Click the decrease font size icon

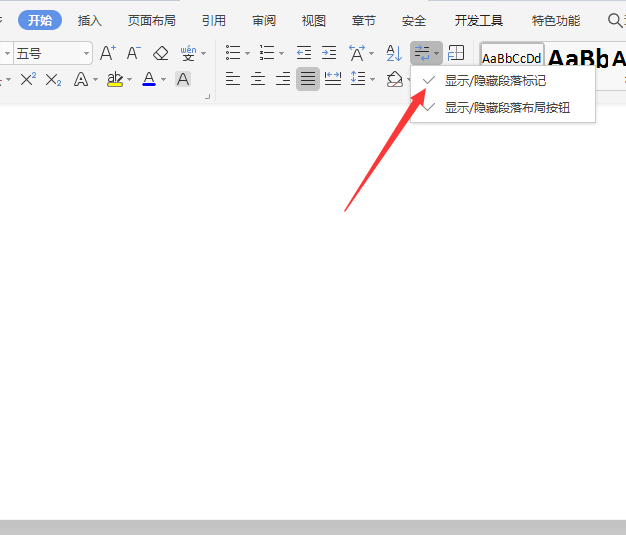point(133,53)
